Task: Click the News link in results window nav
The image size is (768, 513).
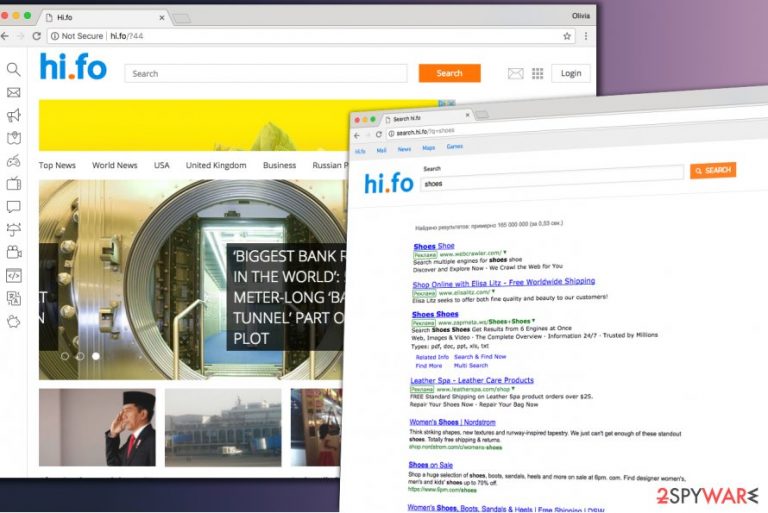Action: coord(404,149)
